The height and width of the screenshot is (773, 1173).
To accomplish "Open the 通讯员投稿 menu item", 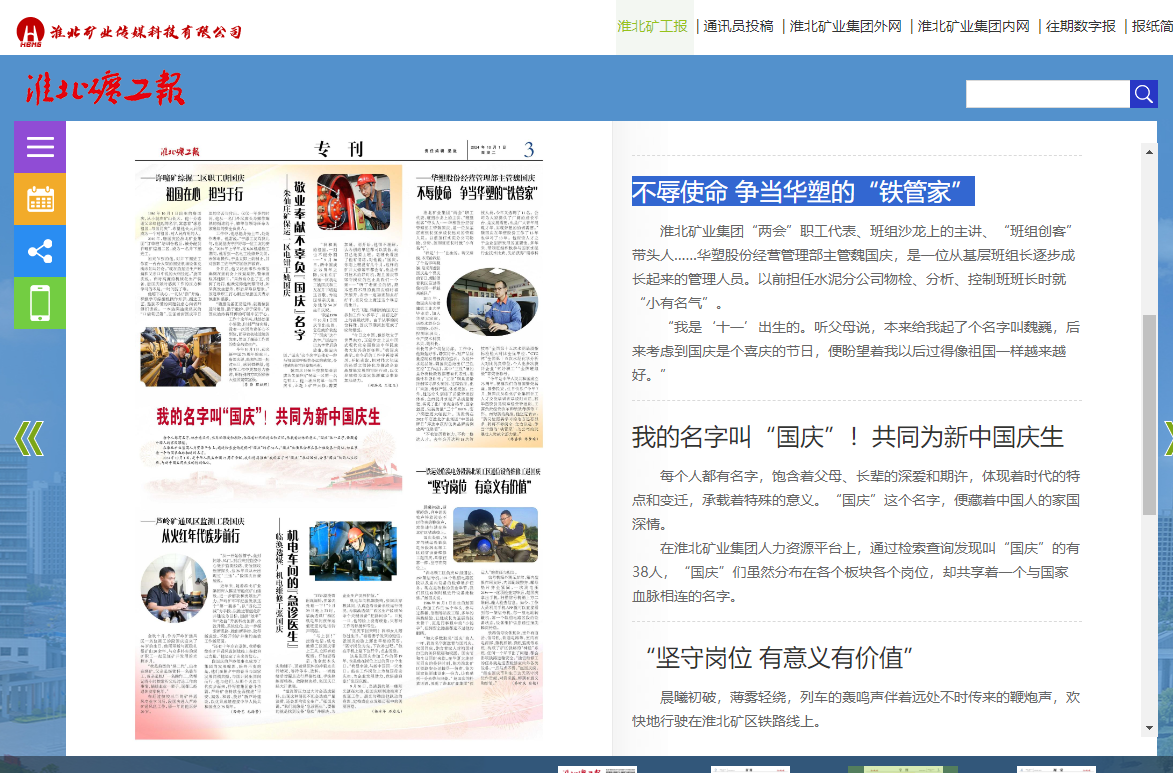I will pyautogui.click(x=738, y=26).
